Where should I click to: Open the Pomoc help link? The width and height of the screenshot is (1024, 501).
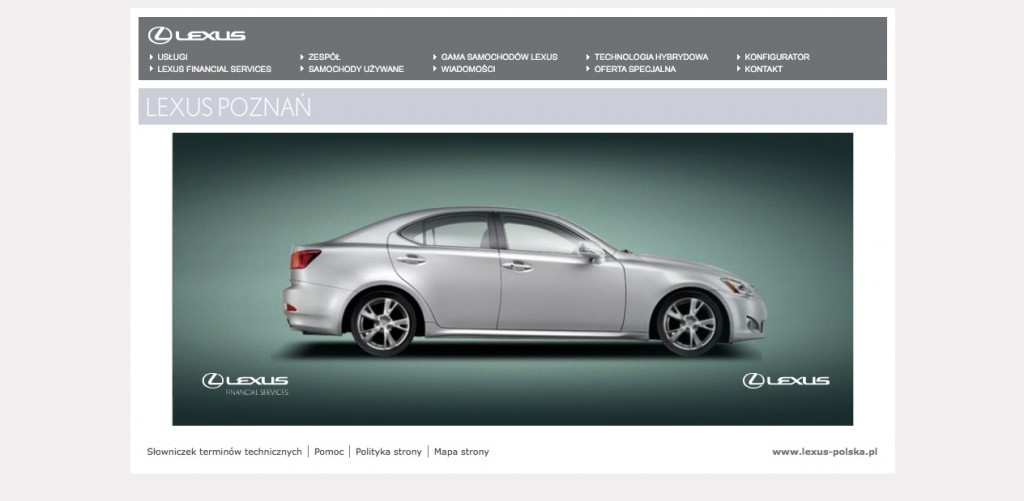pyautogui.click(x=328, y=451)
